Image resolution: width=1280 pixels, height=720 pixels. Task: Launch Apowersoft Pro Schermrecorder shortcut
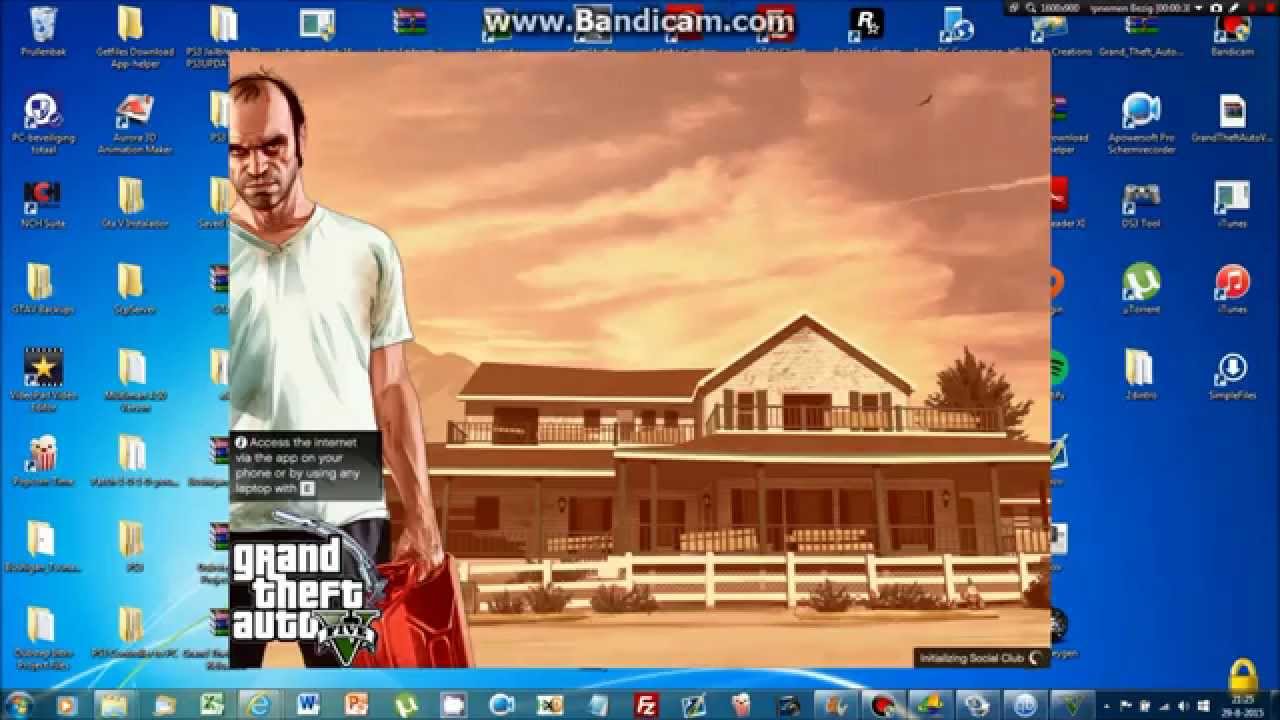[1140, 124]
